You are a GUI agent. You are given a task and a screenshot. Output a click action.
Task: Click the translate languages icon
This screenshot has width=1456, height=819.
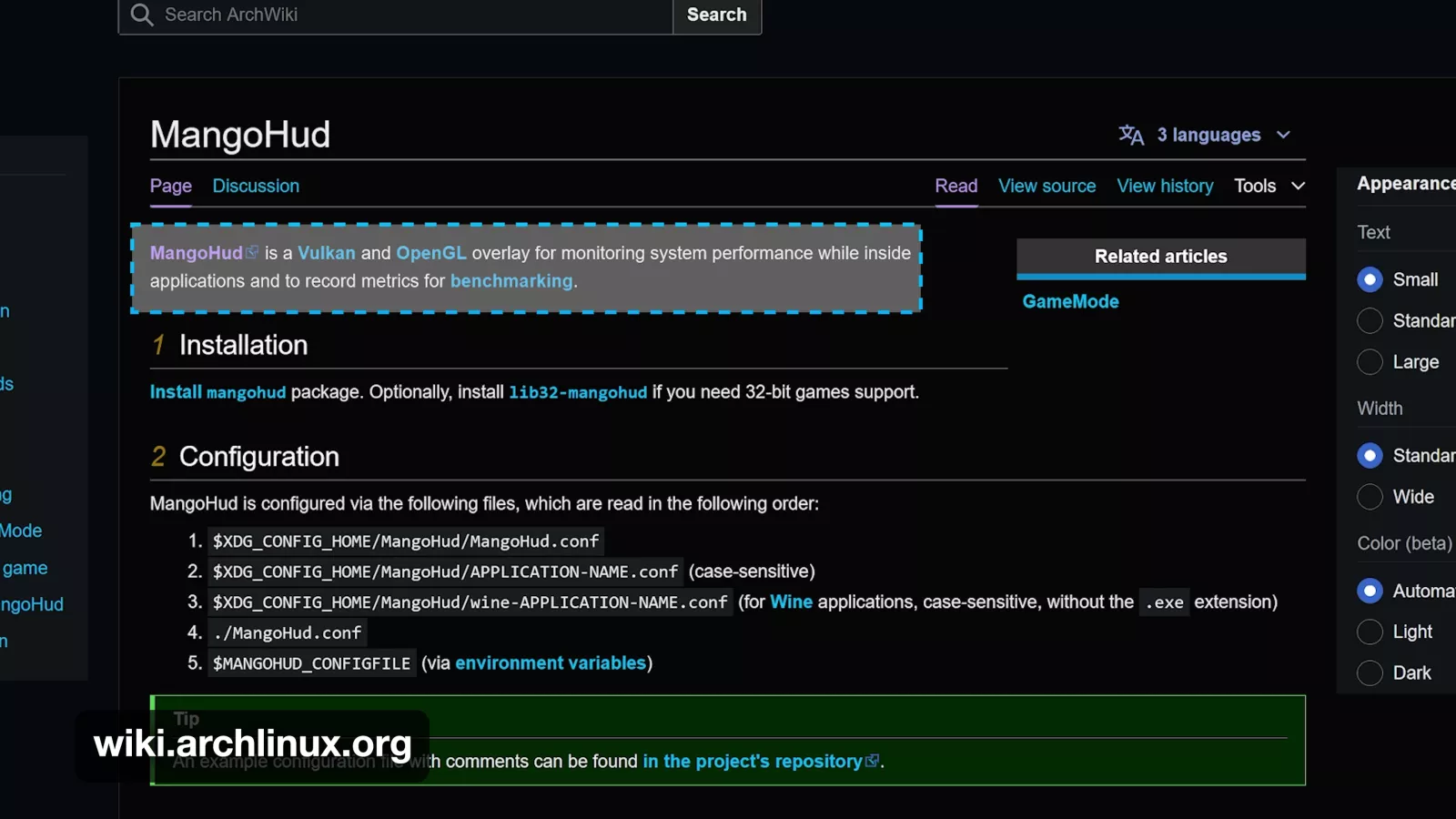click(1131, 135)
